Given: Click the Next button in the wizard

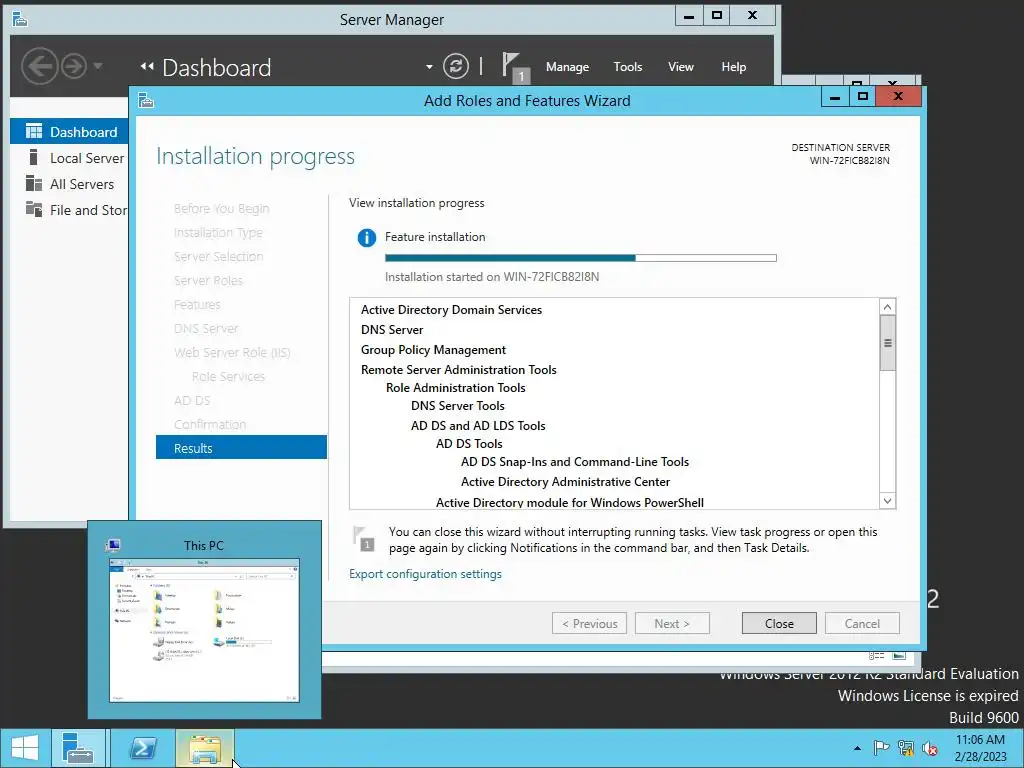Looking at the screenshot, I should tap(672, 624).
